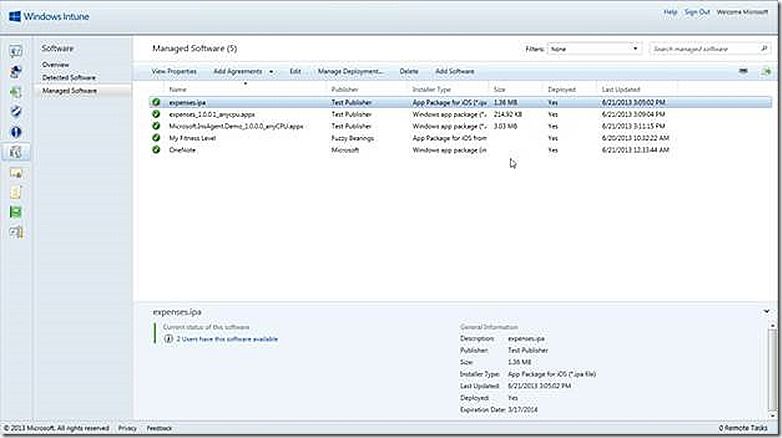Click View Properties in the toolbar
782x438 pixels.
174,71
